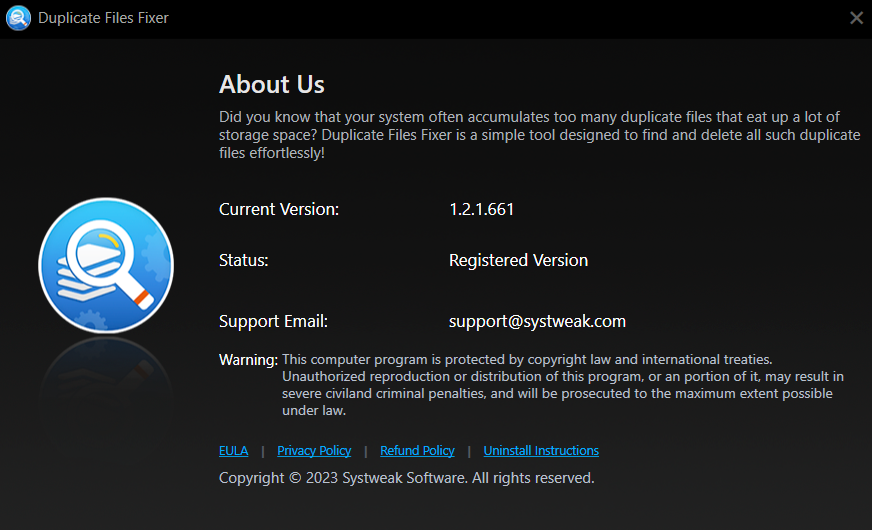Click the Duplicate Files Fixer title bar icon
The height and width of the screenshot is (530, 872).
[x=18, y=18]
